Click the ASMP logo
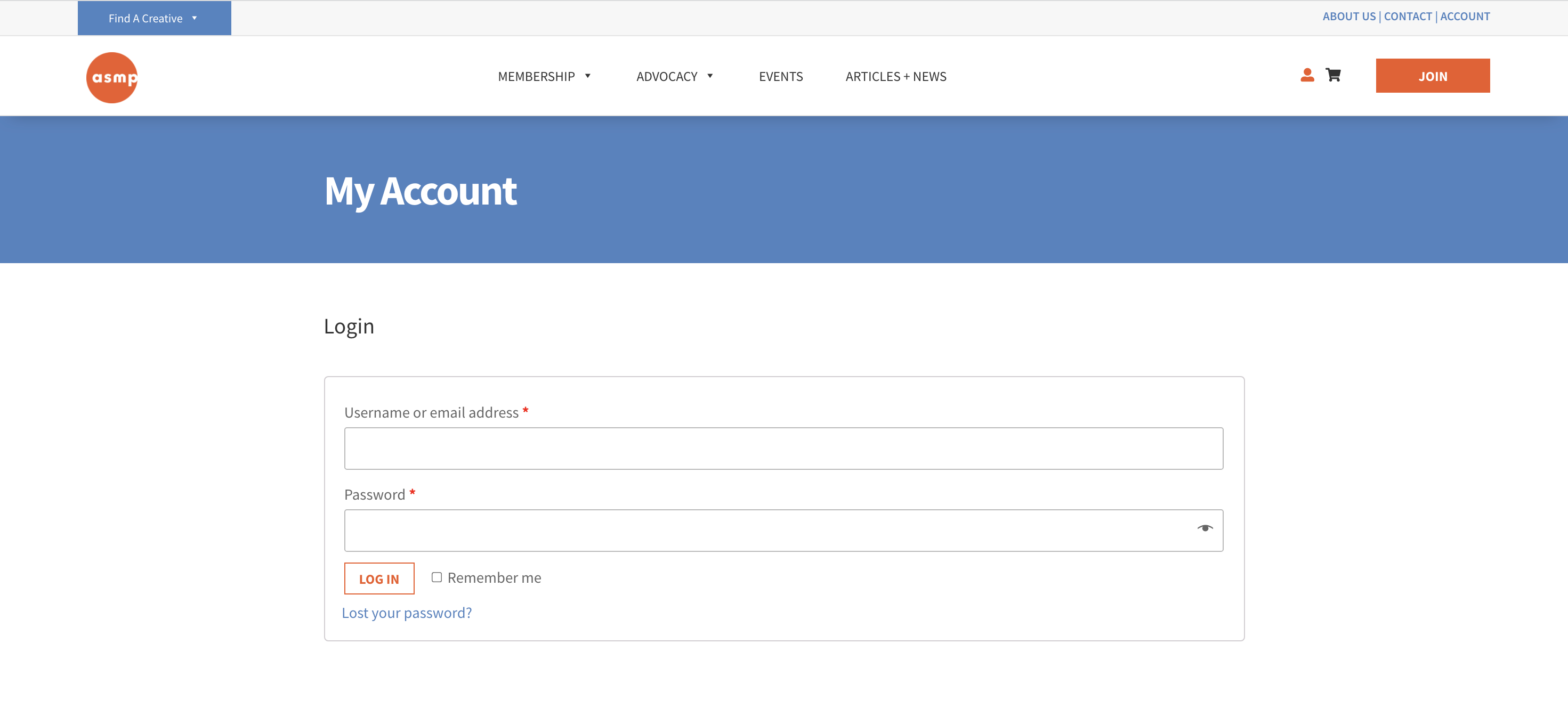 coord(112,77)
